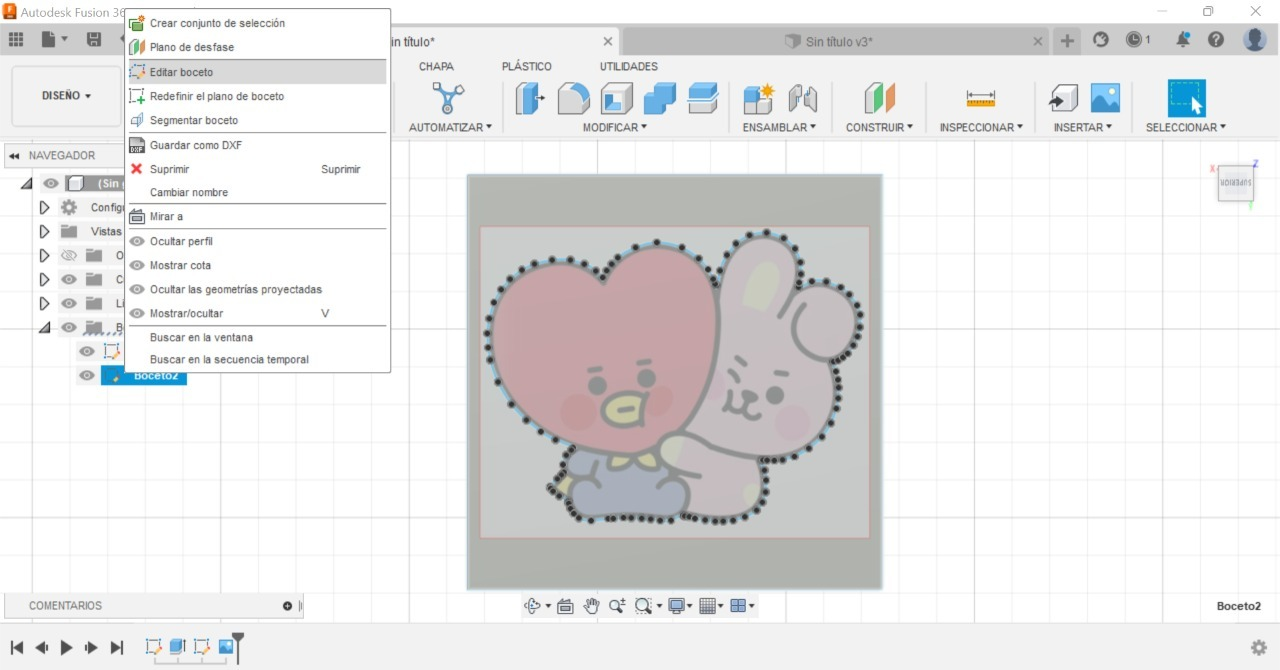Select the Pan hand tool
Viewport: 1280px width, 670px height.
[591, 605]
